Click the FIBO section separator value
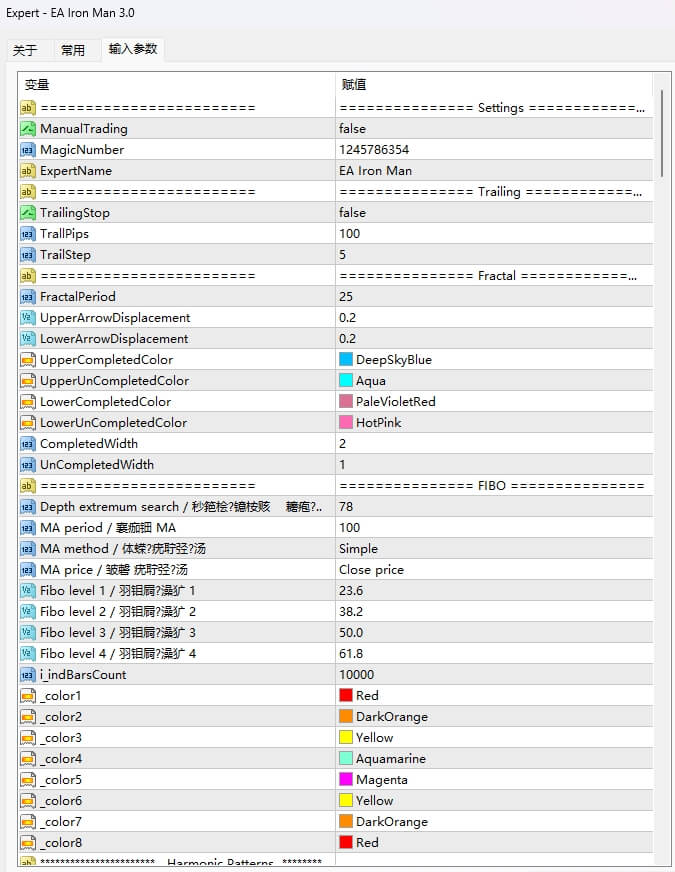 494,486
